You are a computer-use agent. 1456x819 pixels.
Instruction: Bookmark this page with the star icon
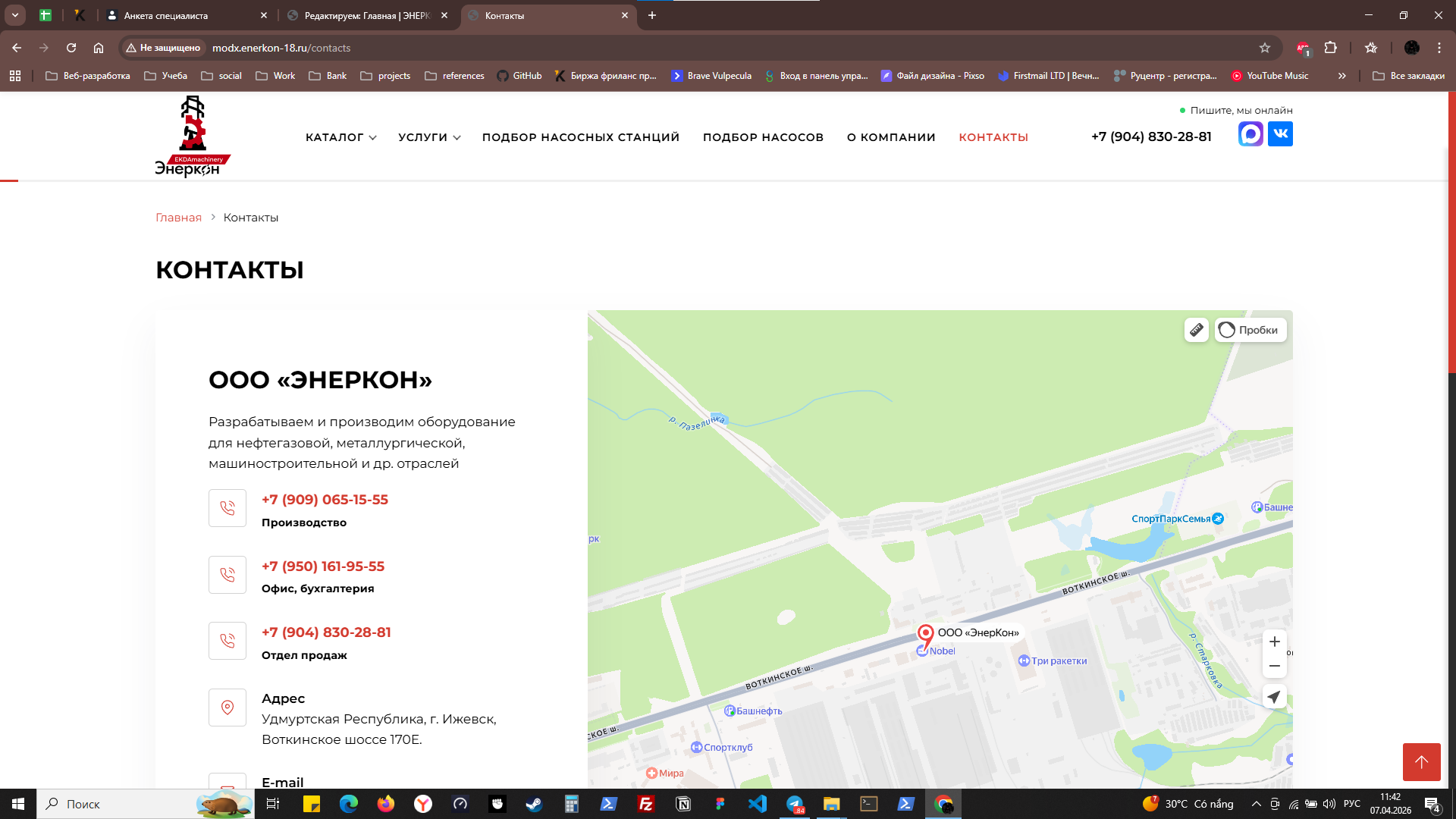(1265, 48)
